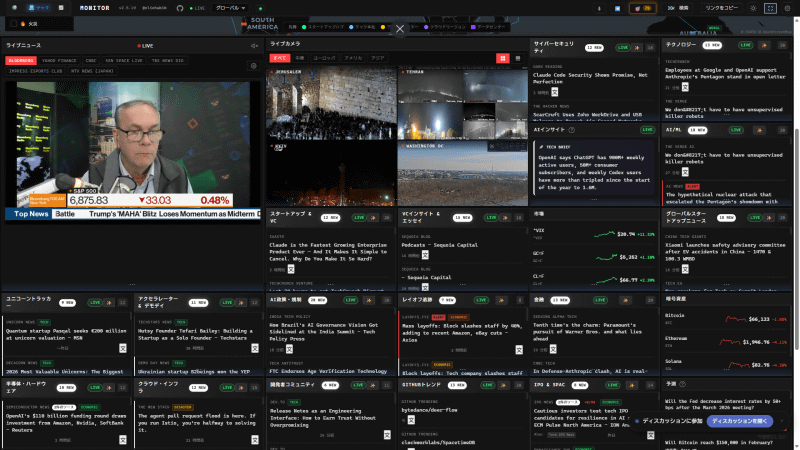The image size is (800, 450).
Task: Close the map legend with X
Action: pyautogui.click(x=399, y=29)
